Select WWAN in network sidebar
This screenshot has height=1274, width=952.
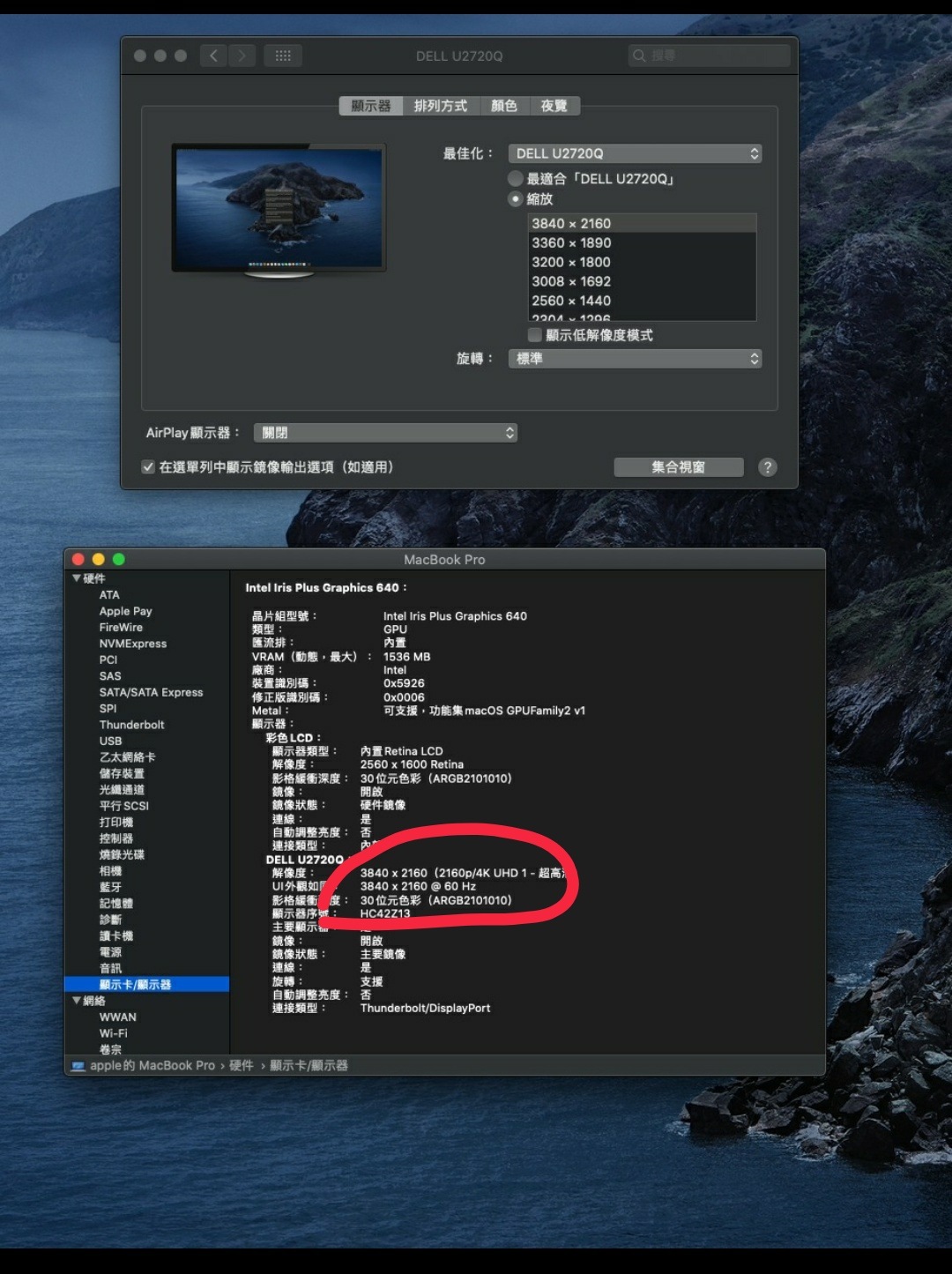(118, 1017)
